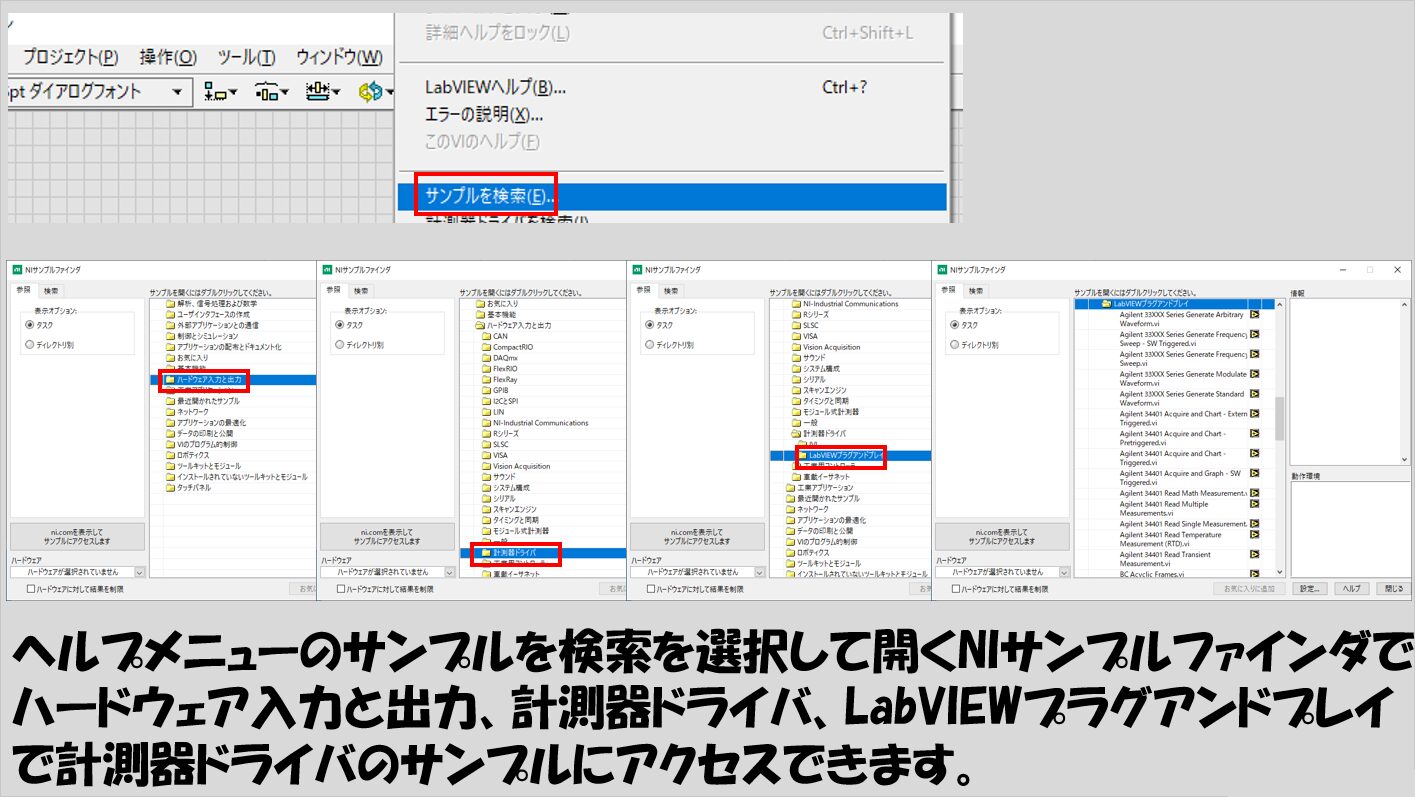Click the 閉じる button
Image resolution: width=1415 pixels, height=797 pixels.
point(1394,589)
